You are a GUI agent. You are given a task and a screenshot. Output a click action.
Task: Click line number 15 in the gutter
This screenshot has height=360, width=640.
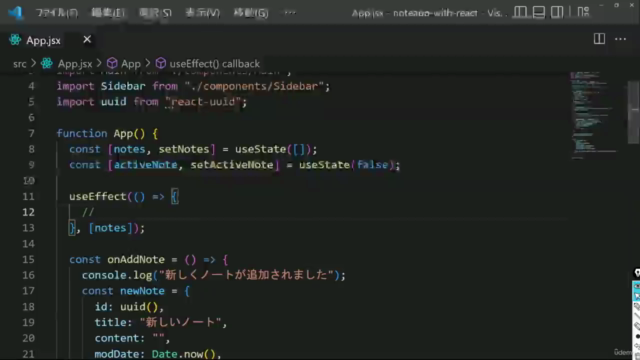[x=28, y=260]
